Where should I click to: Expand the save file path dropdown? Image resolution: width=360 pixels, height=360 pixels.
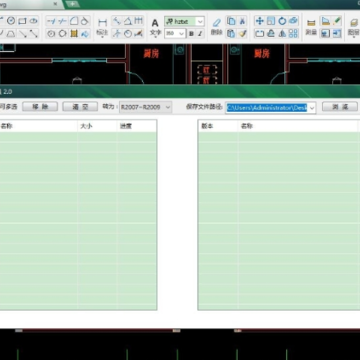tap(312, 108)
